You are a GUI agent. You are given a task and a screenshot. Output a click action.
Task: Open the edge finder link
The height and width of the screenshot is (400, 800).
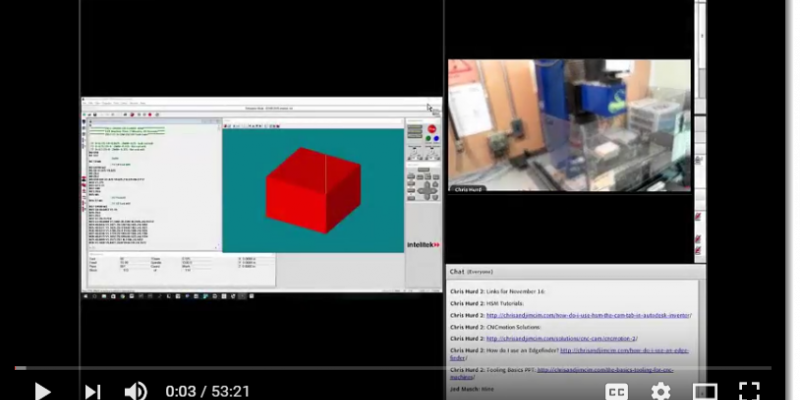point(625,351)
